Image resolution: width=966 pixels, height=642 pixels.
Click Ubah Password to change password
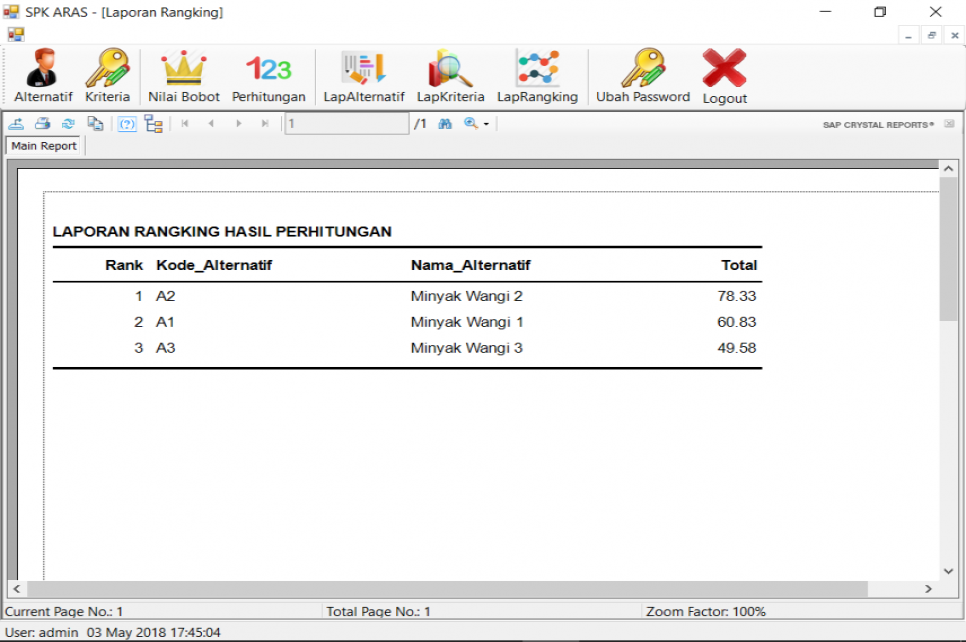click(x=643, y=77)
